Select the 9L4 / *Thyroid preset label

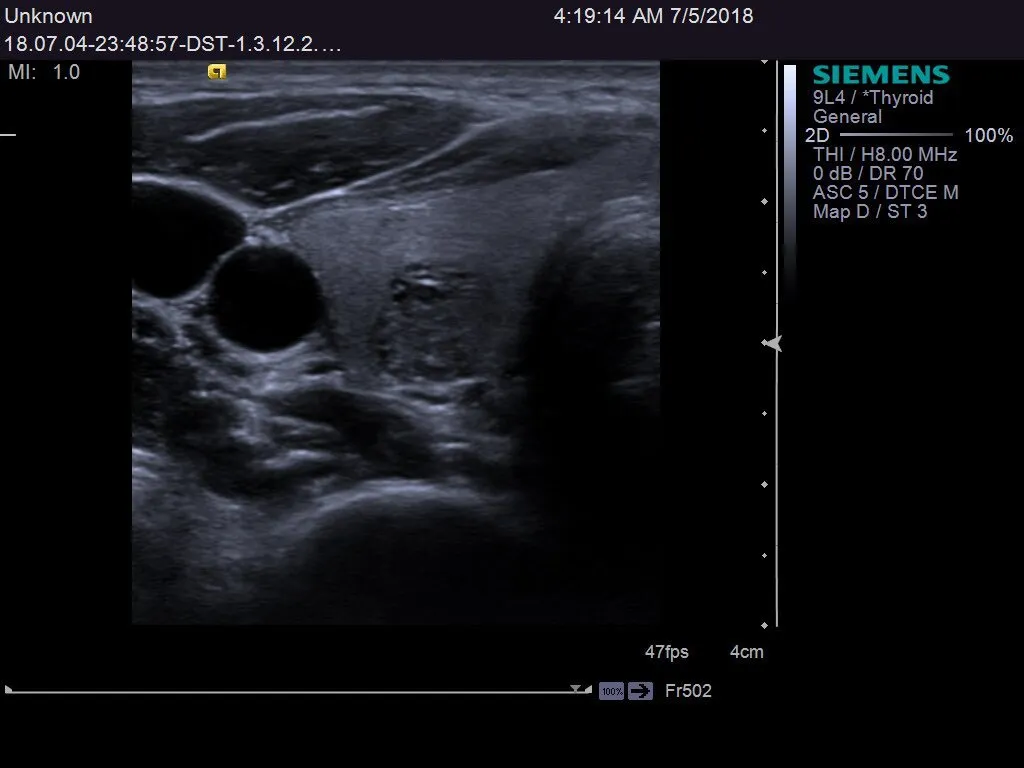point(873,98)
